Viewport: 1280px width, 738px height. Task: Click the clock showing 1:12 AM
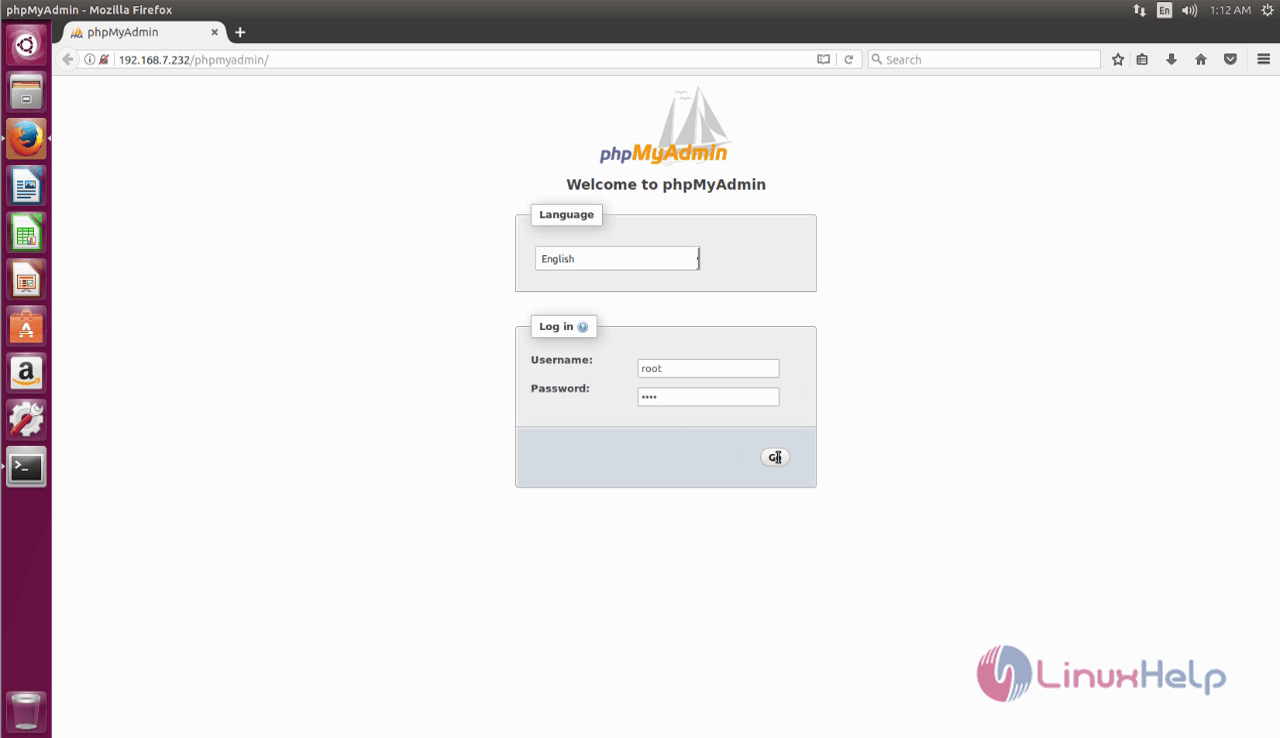tap(1229, 10)
